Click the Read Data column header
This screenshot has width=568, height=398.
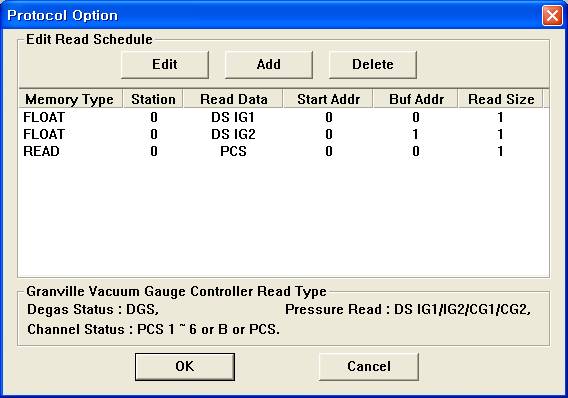(233, 99)
